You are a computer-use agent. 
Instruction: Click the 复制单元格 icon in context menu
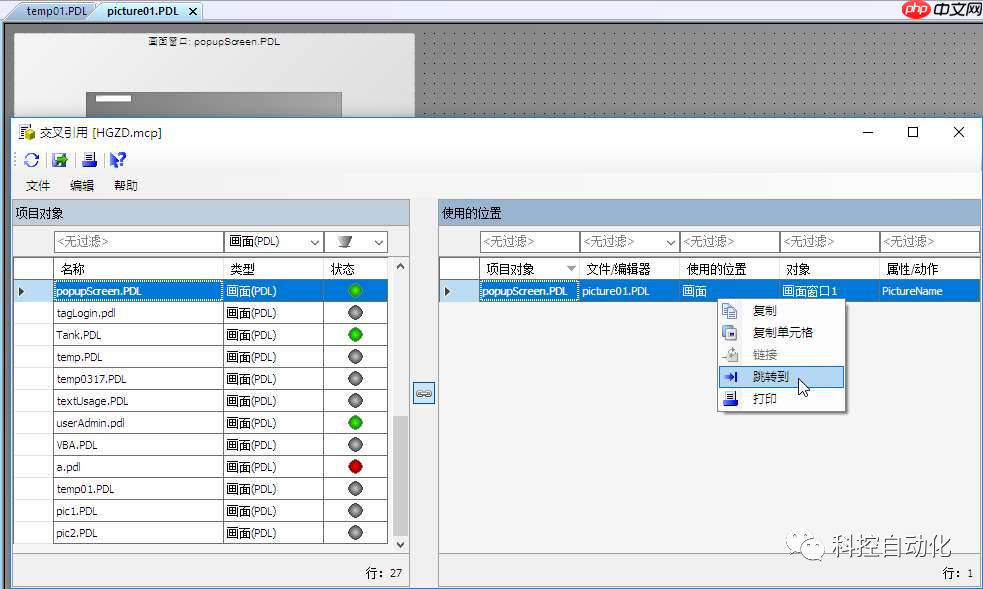[729, 333]
